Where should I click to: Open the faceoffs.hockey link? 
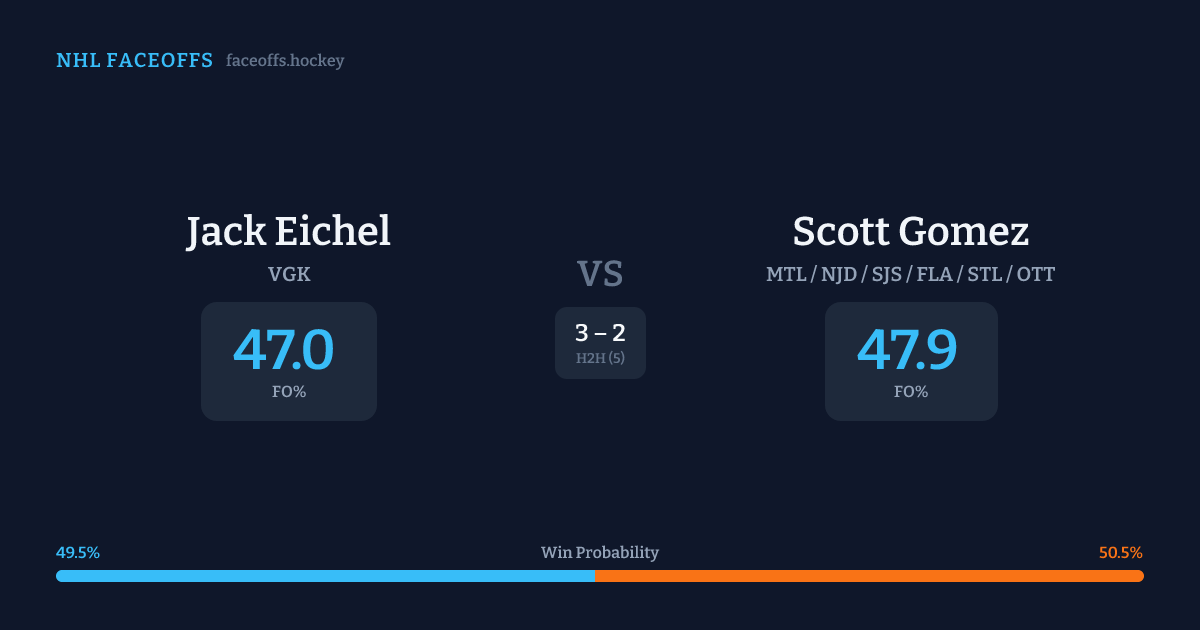(285, 61)
